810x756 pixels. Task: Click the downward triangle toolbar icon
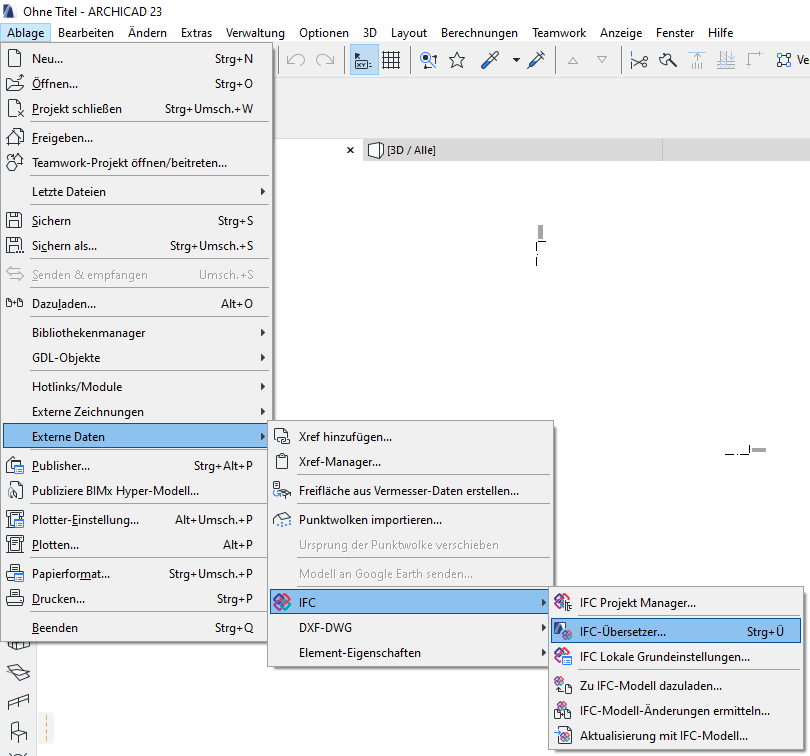pyautogui.click(x=602, y=60)
